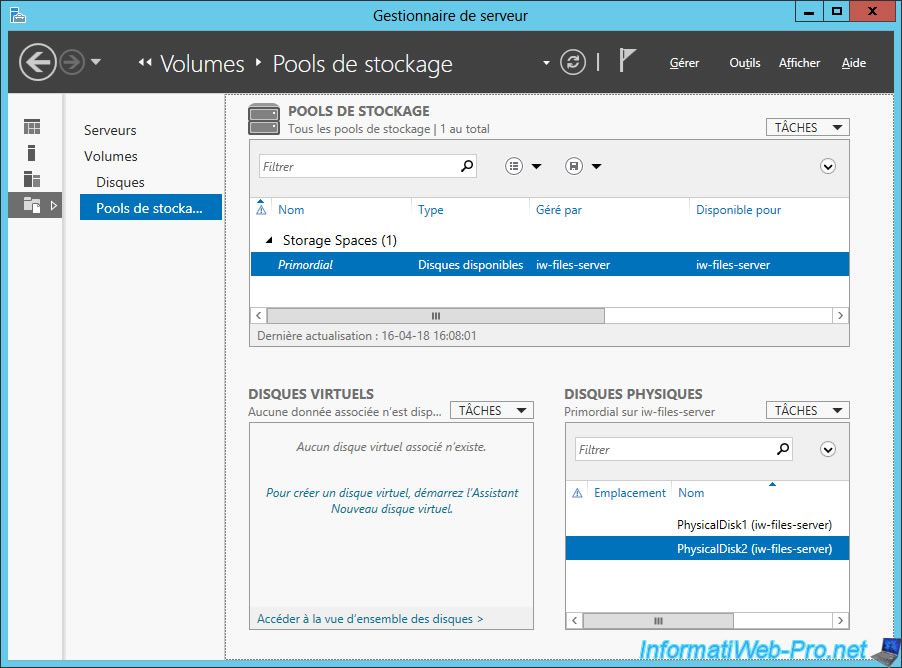Image resolution: width=902 pixels, height=668 pixels.
Task: Open TÂCHES dropdown for Pools de stockage
Action: [808, 127]
